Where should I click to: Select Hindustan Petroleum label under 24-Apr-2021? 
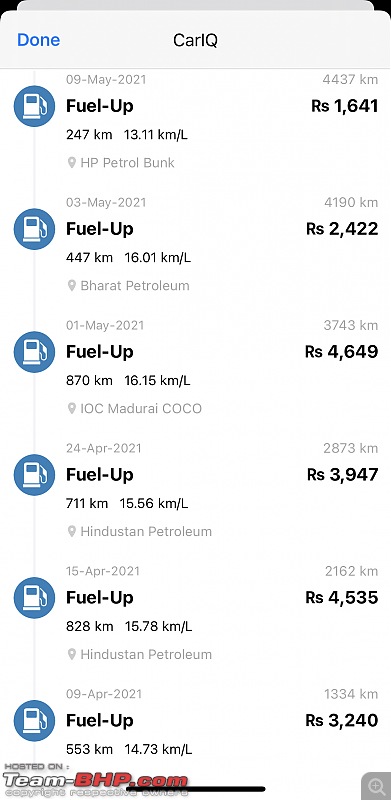tap(146, 532)
